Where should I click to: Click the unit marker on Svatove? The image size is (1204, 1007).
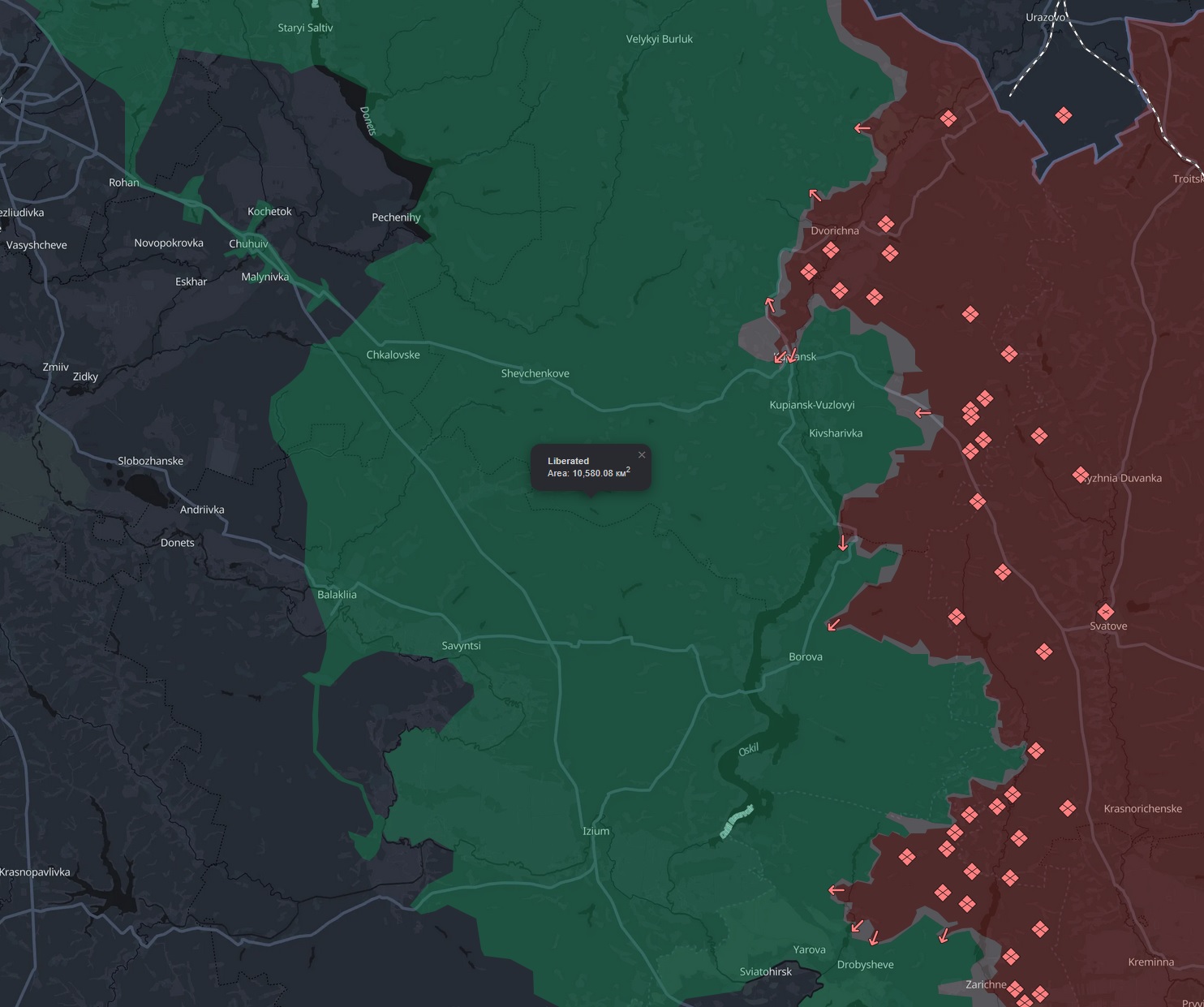[x=1105, y=611]
